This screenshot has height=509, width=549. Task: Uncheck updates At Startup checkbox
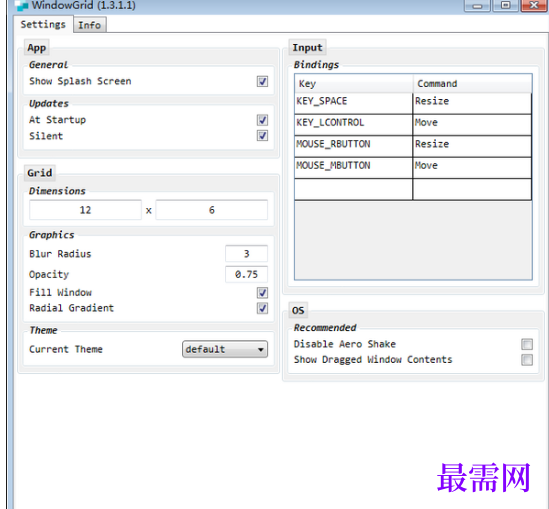pyautogui.click(x=262, y=120)
